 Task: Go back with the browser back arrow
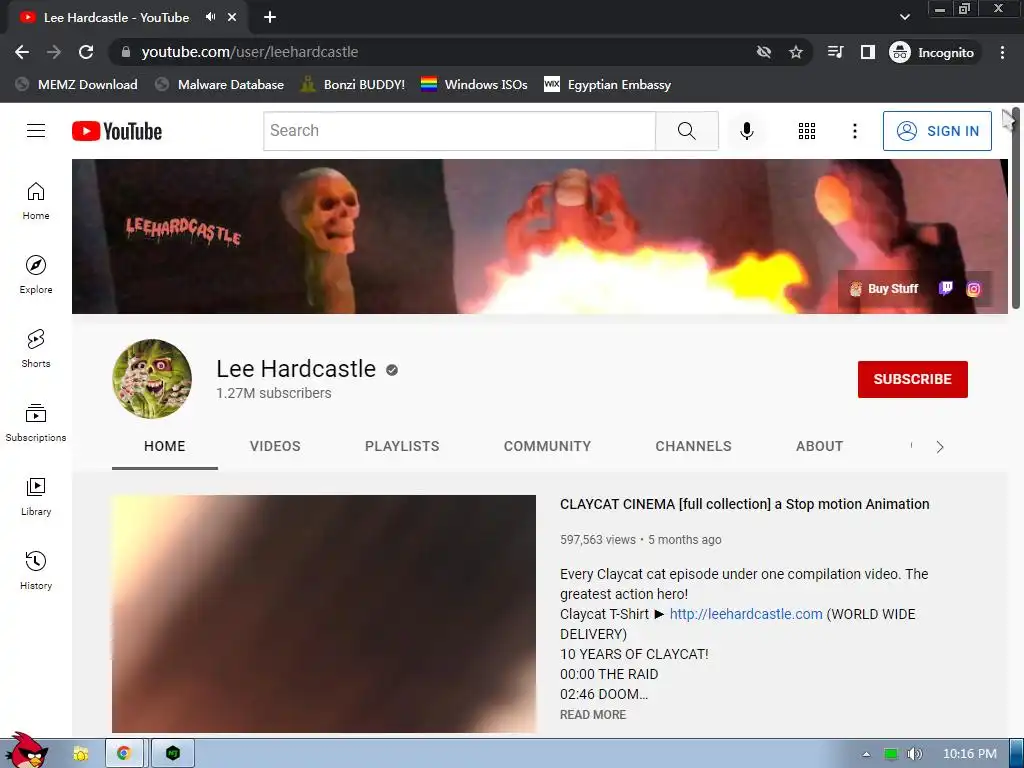pyautogui.click(x=22, y=52)
